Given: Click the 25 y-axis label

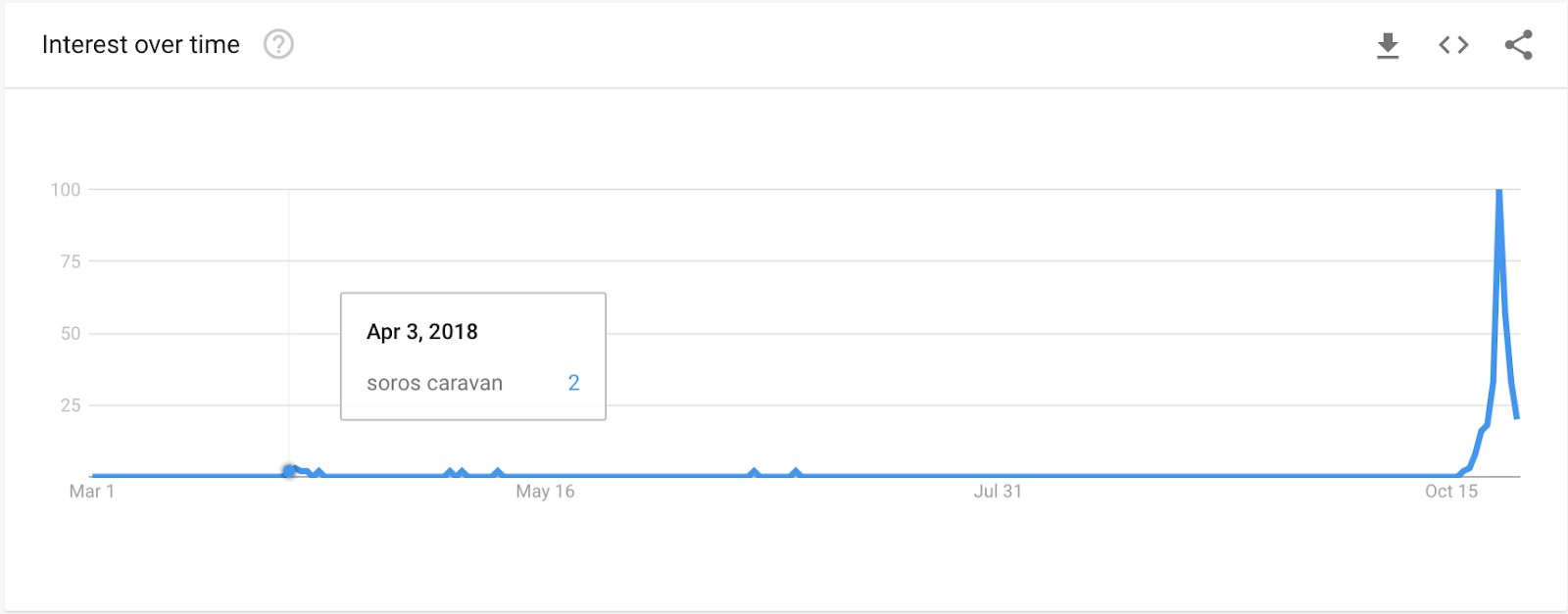Looking at the screenshot, I should 71,405.
